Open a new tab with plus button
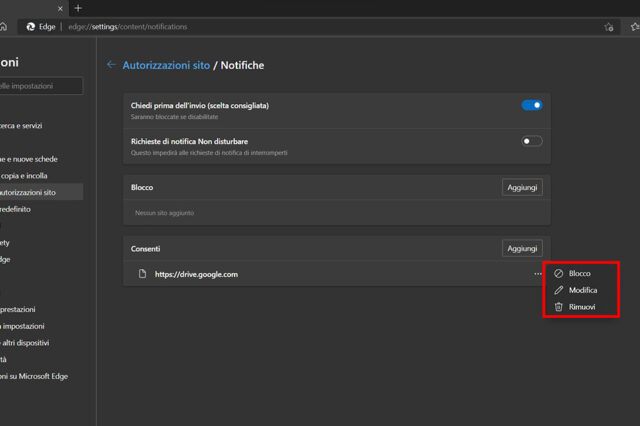This screenshot has width=640, height=426. point(78,8)
